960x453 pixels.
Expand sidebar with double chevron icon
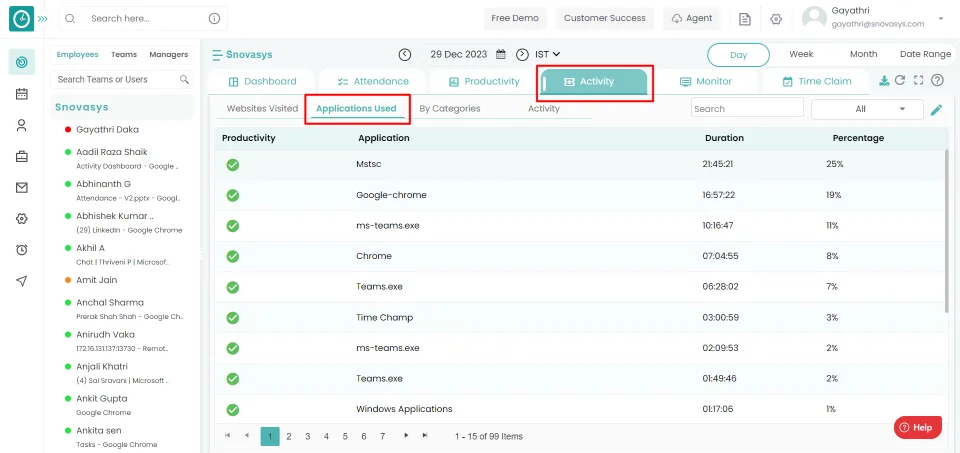(x=42, y=19)
